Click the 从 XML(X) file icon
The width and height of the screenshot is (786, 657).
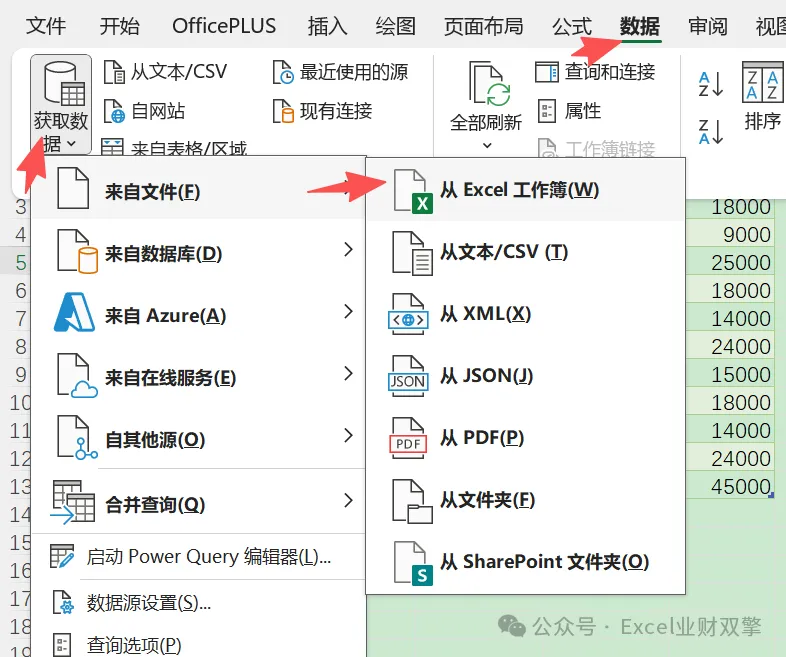[408, 315]
